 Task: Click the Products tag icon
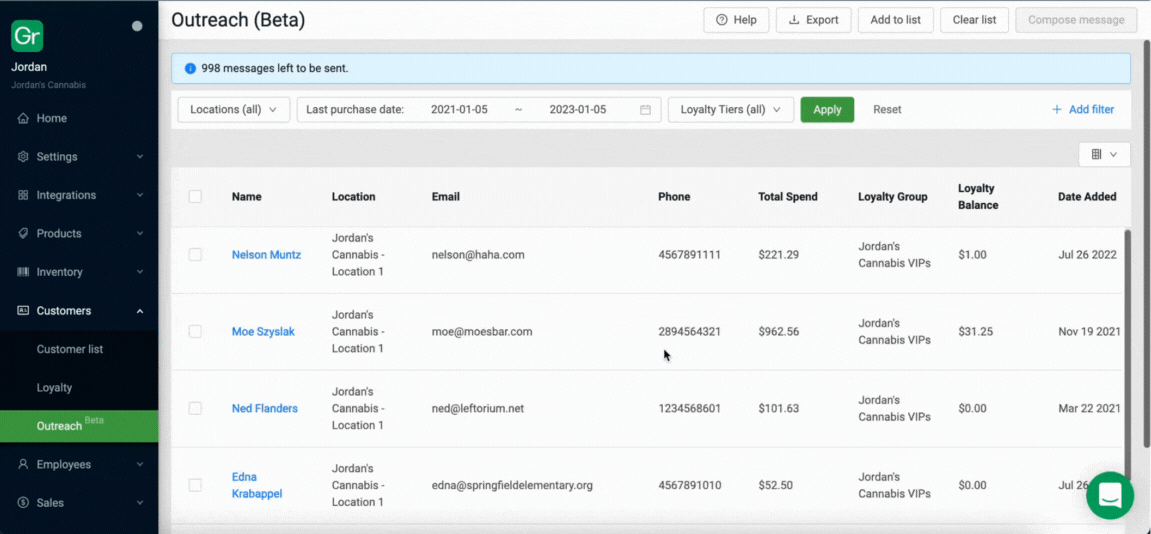23,233
